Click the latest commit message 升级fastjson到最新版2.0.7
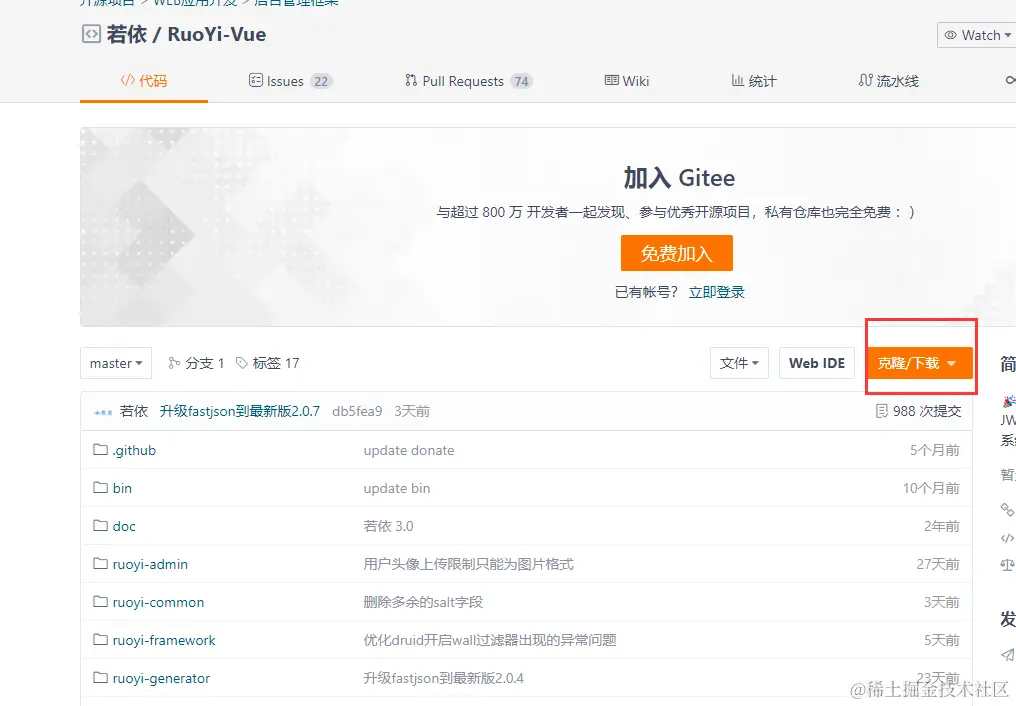 [240, 411]
